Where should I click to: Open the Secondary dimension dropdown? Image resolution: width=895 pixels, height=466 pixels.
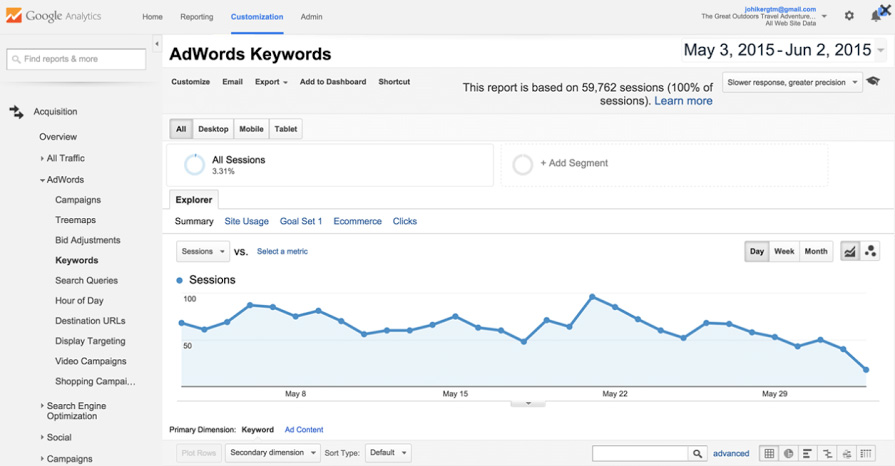(x=273, y=453)
